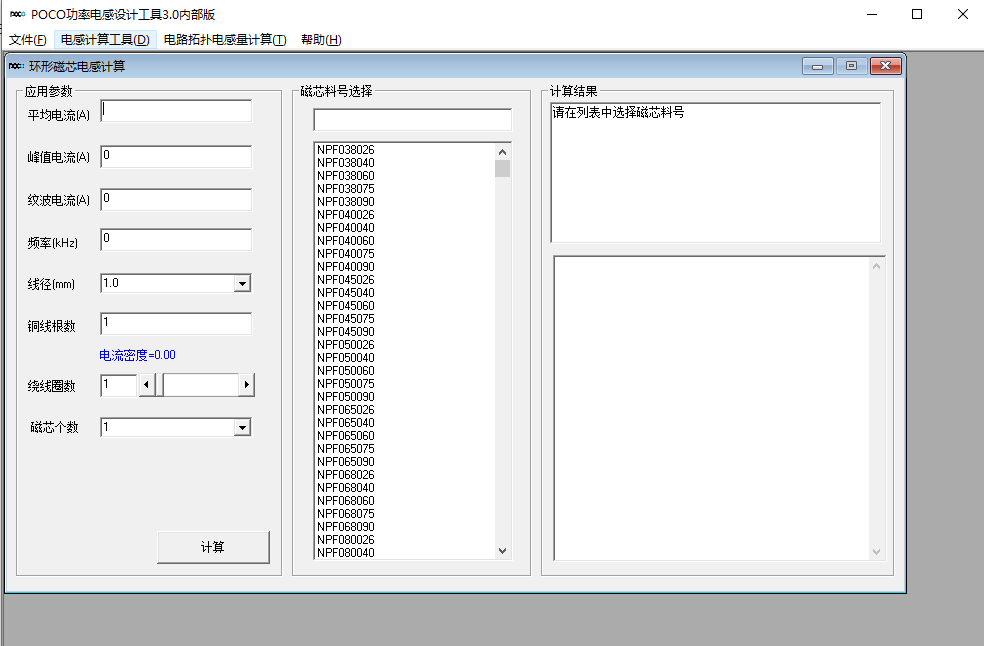The height and width of the screenshot is (646, 984).
Task: Select NPF045026 in core list
Action: coord(405,279)
